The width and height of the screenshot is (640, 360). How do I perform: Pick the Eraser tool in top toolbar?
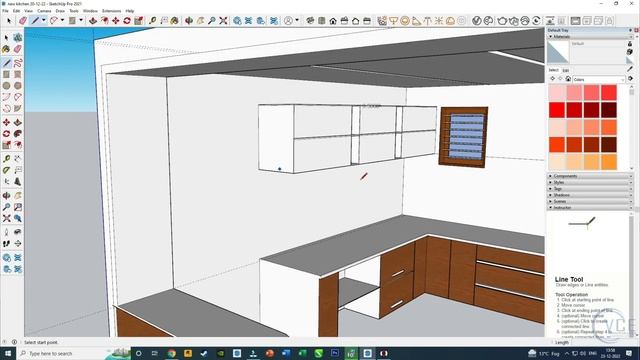coord(22,20)
